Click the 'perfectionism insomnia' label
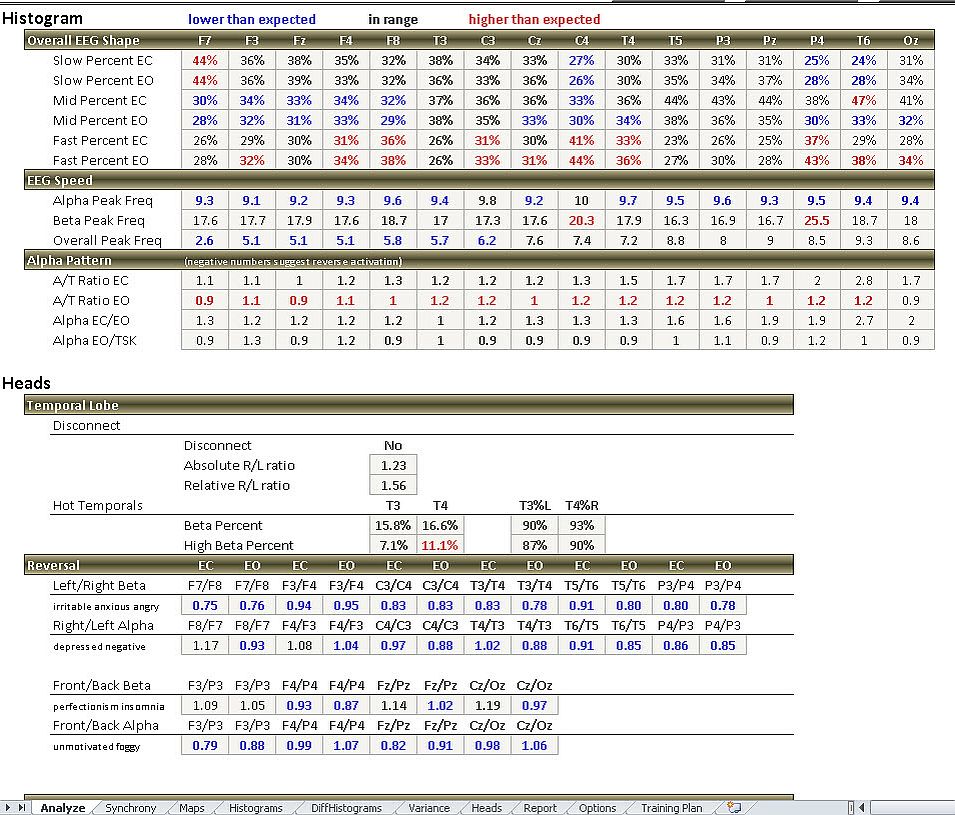 pyautogui.click(x=108, y=707)
